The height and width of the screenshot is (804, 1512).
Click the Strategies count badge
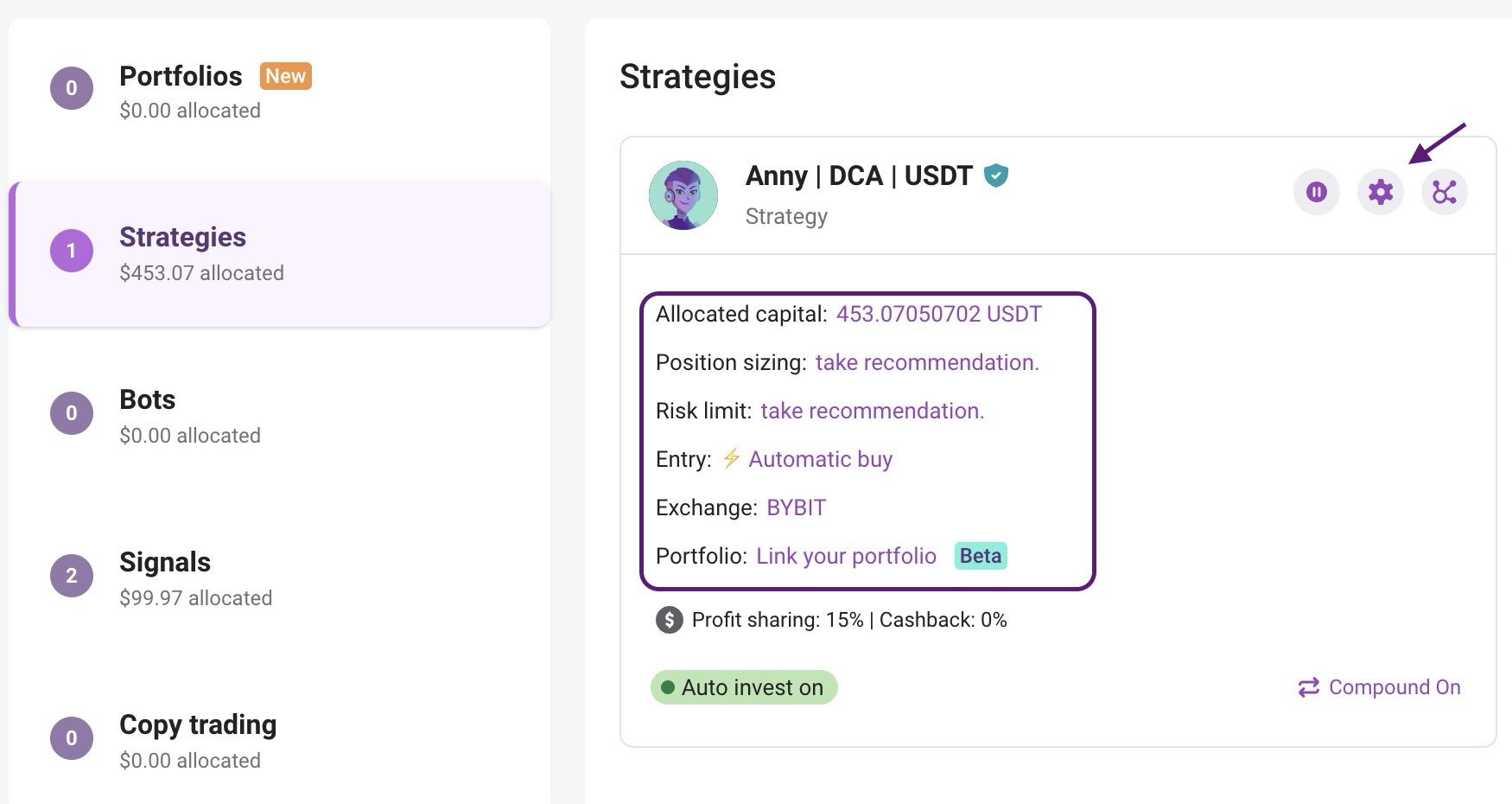72,251
